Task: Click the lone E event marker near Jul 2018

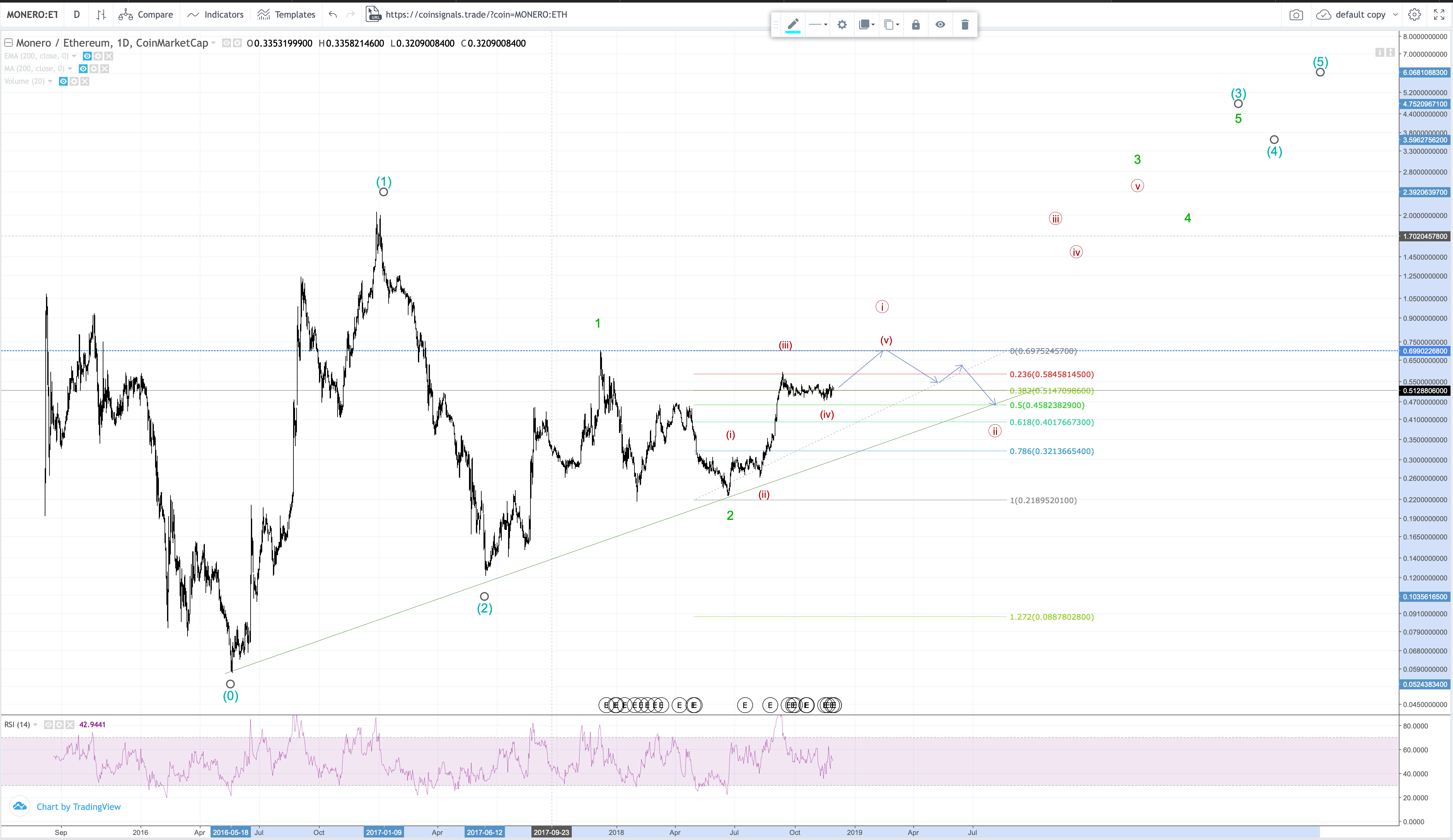Action: click(x=744, y=705)
